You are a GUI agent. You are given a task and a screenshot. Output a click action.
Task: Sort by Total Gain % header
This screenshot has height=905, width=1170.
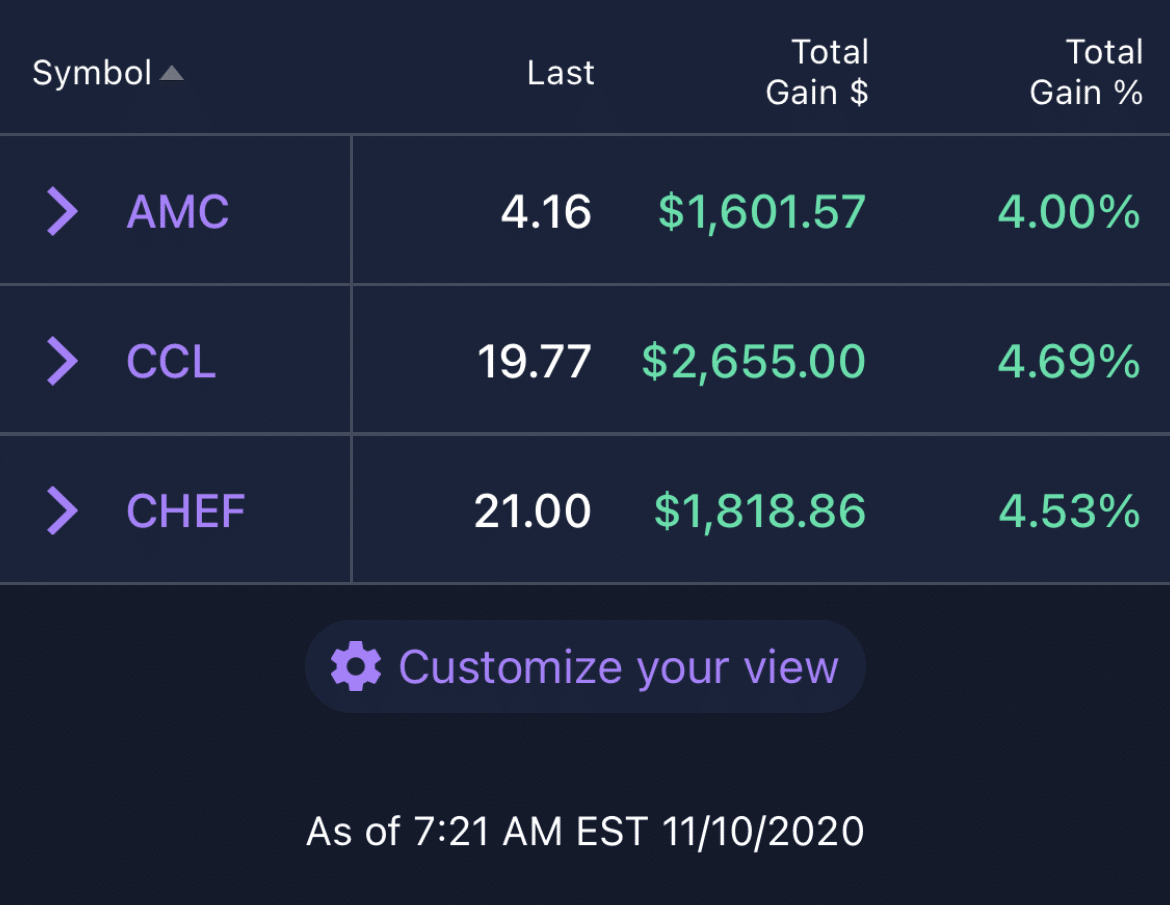1086,72
